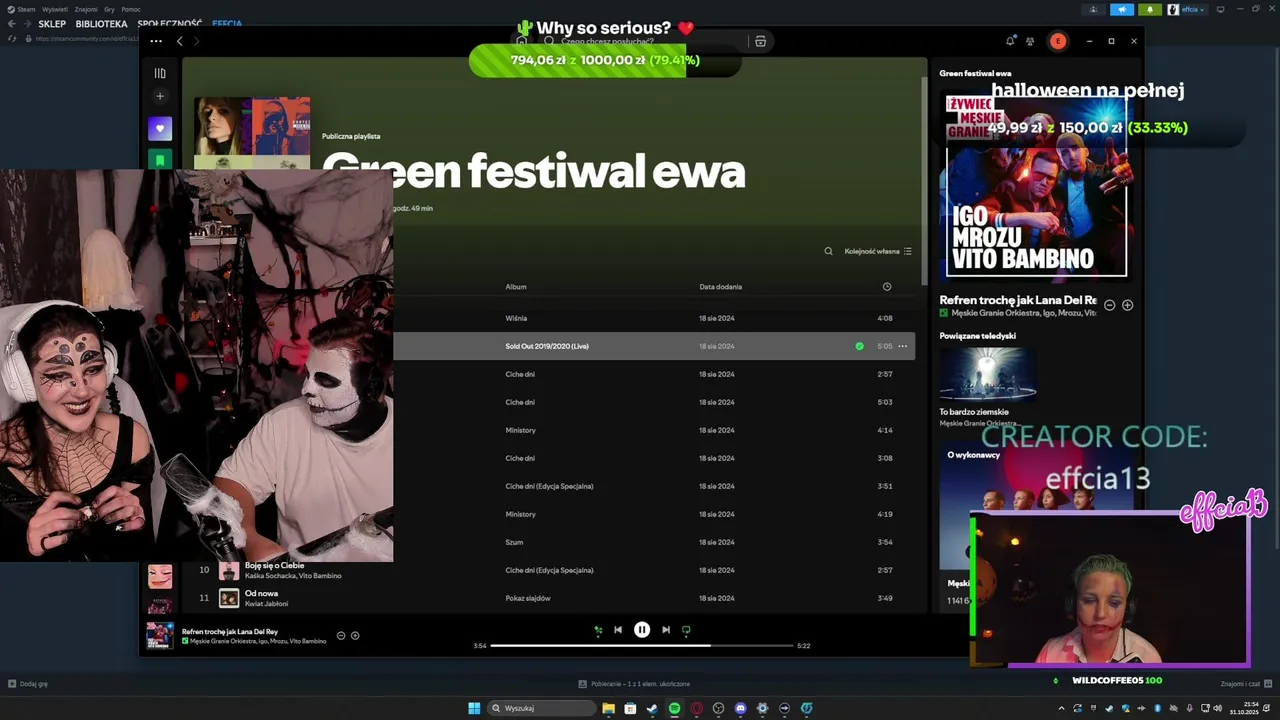Open Liked Songs in the sidebar
This screenshot has width=1280, height=720.
click(x=160, y=128)
